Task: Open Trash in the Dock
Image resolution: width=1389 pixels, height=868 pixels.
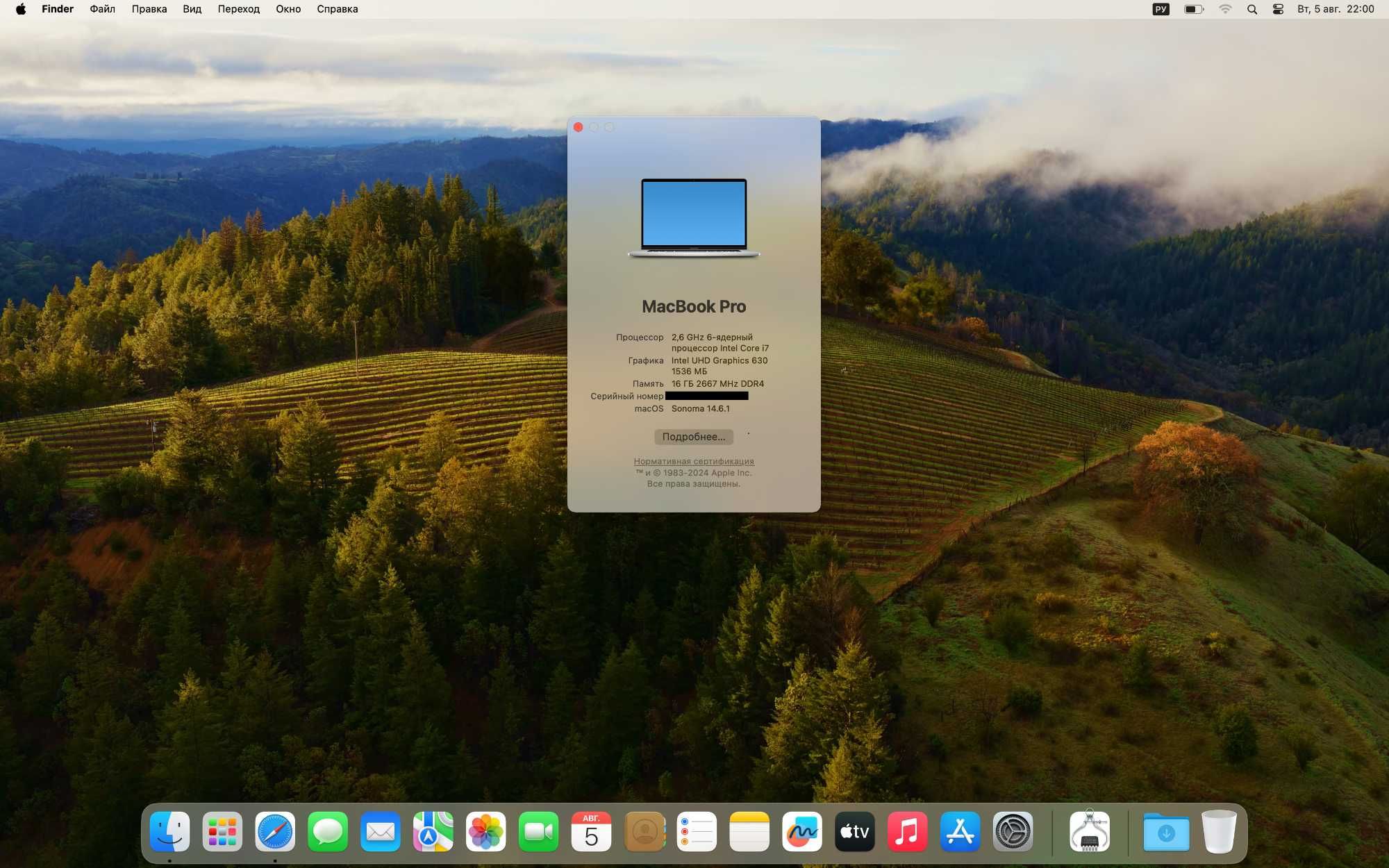Action: [x=1219, y=831]
